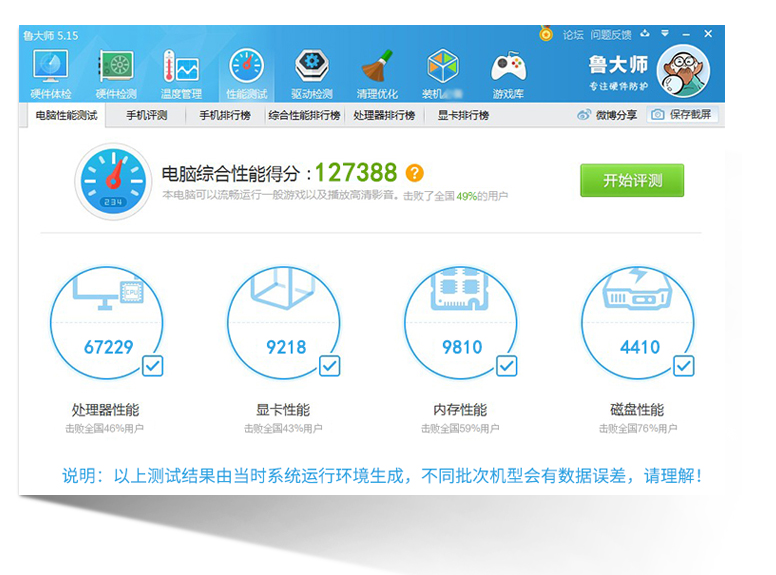Open the 论坛 forum link
776x575 pixels.
pos(573,35)
